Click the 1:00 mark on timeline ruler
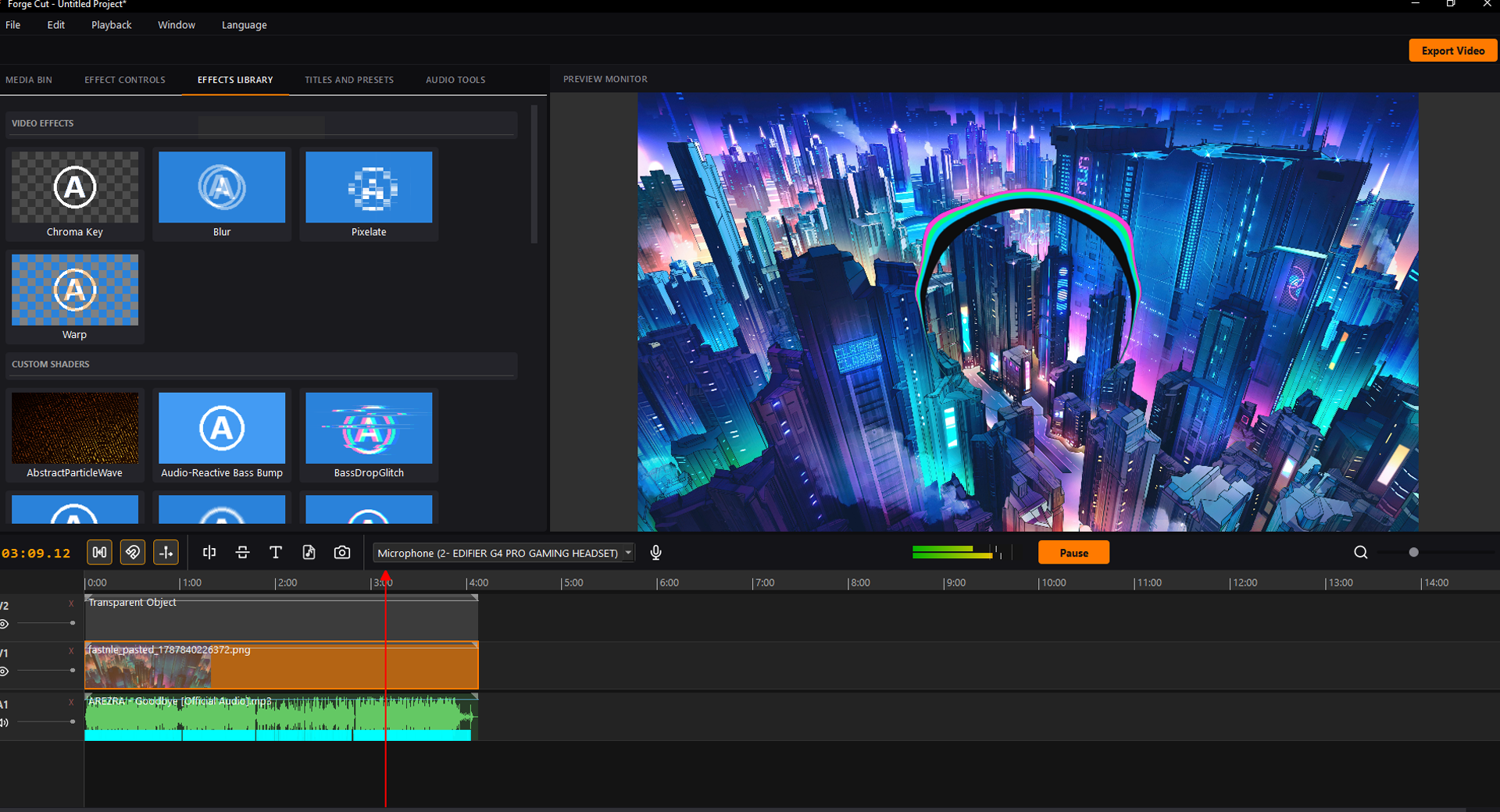The image size is (1500, 812). click(190, 582)
